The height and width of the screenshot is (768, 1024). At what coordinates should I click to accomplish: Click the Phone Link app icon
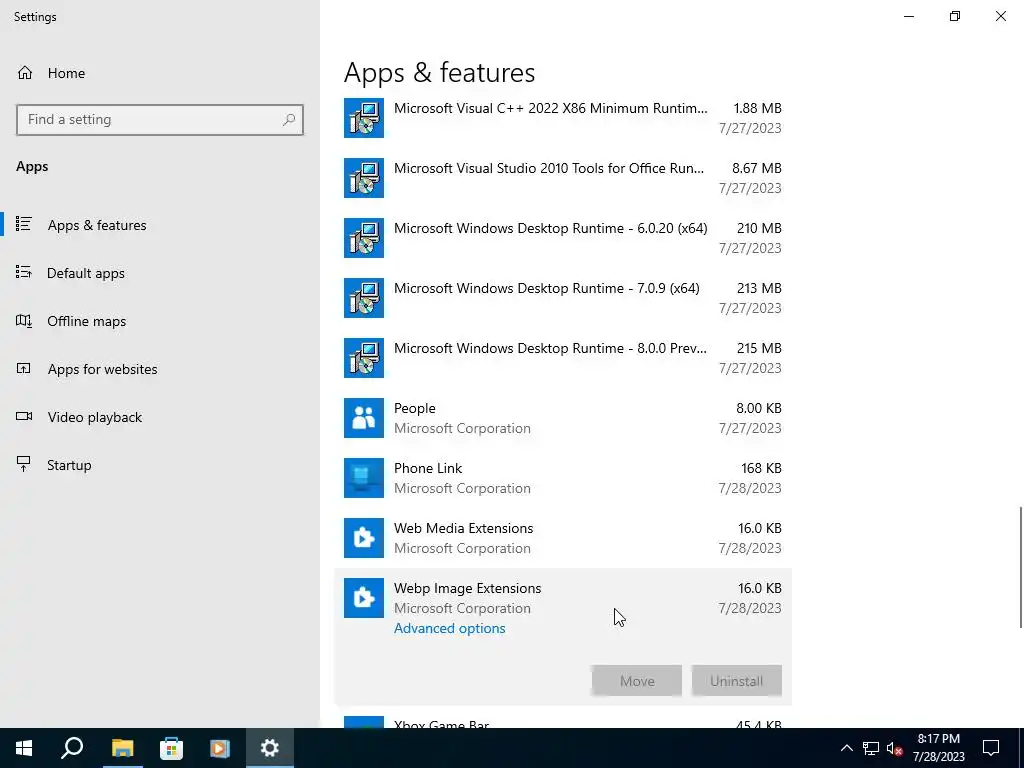tap(364, 478)
